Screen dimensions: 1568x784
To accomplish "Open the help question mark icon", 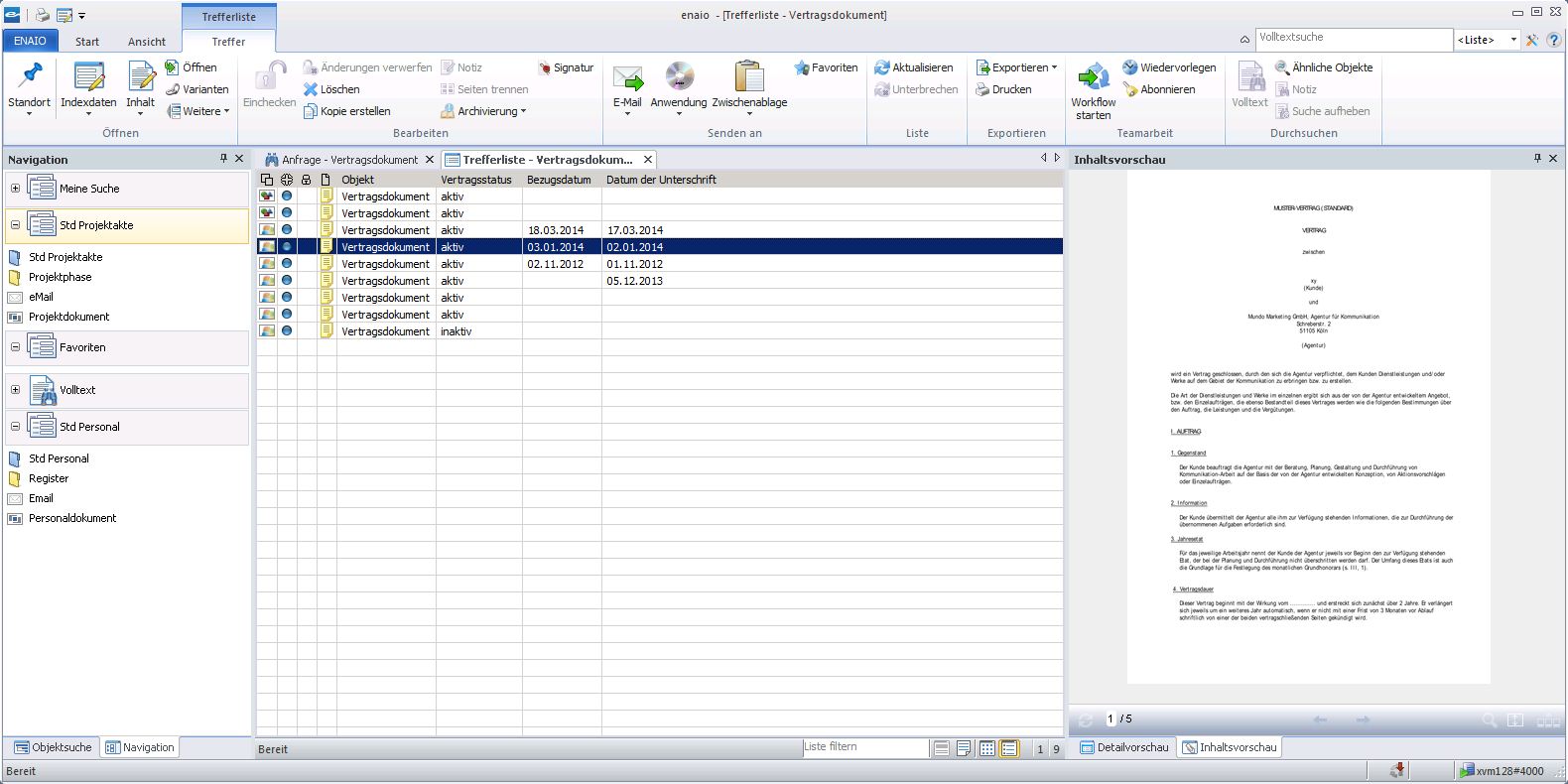I will pyautogui.click(x=1555, y=40).
